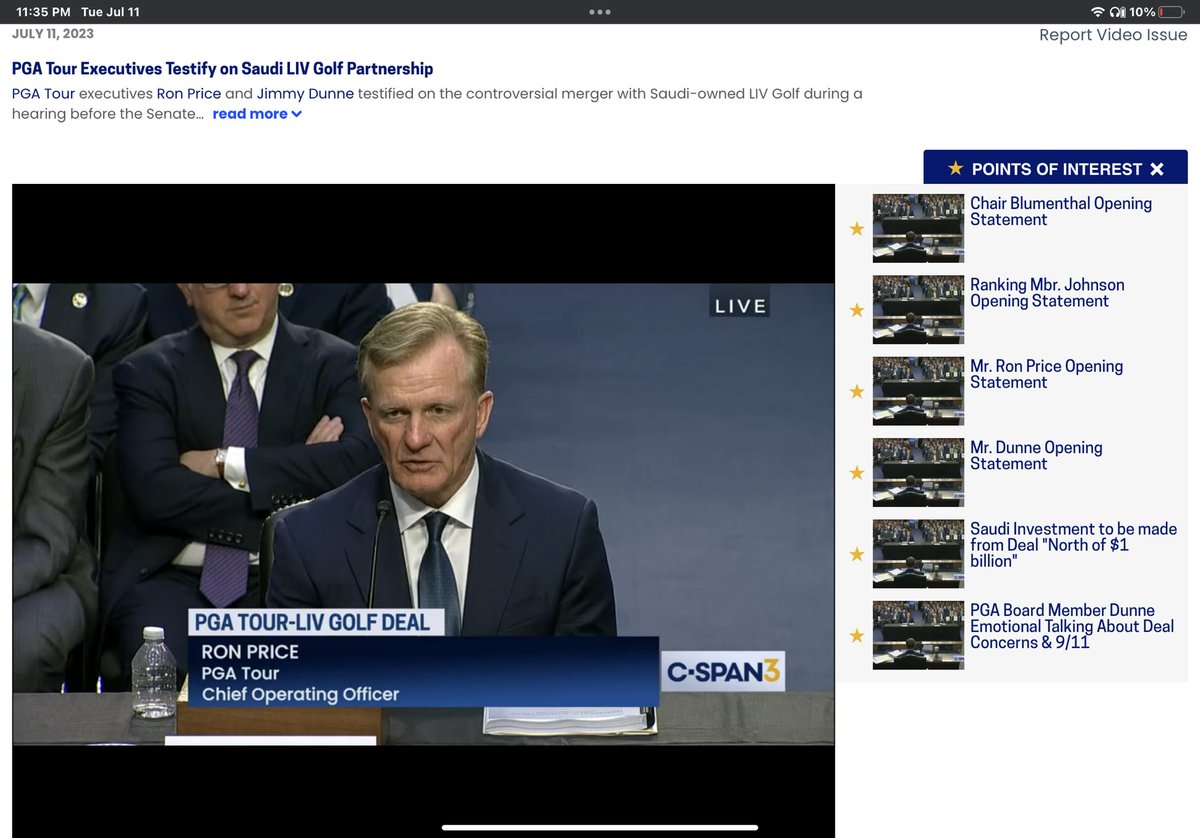Jump to Dunne Emotional Talking About Deal

click(x=1072, y=626)
